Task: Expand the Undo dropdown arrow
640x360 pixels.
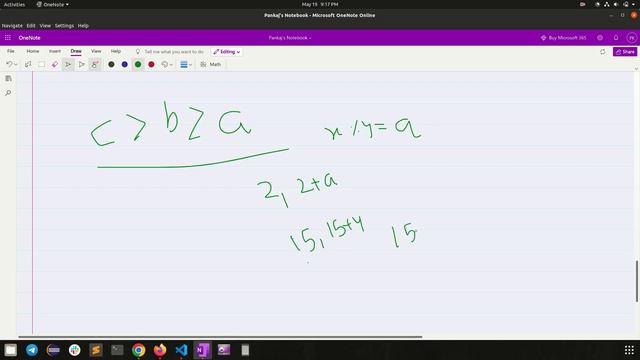Action: (x=16, y=64)
